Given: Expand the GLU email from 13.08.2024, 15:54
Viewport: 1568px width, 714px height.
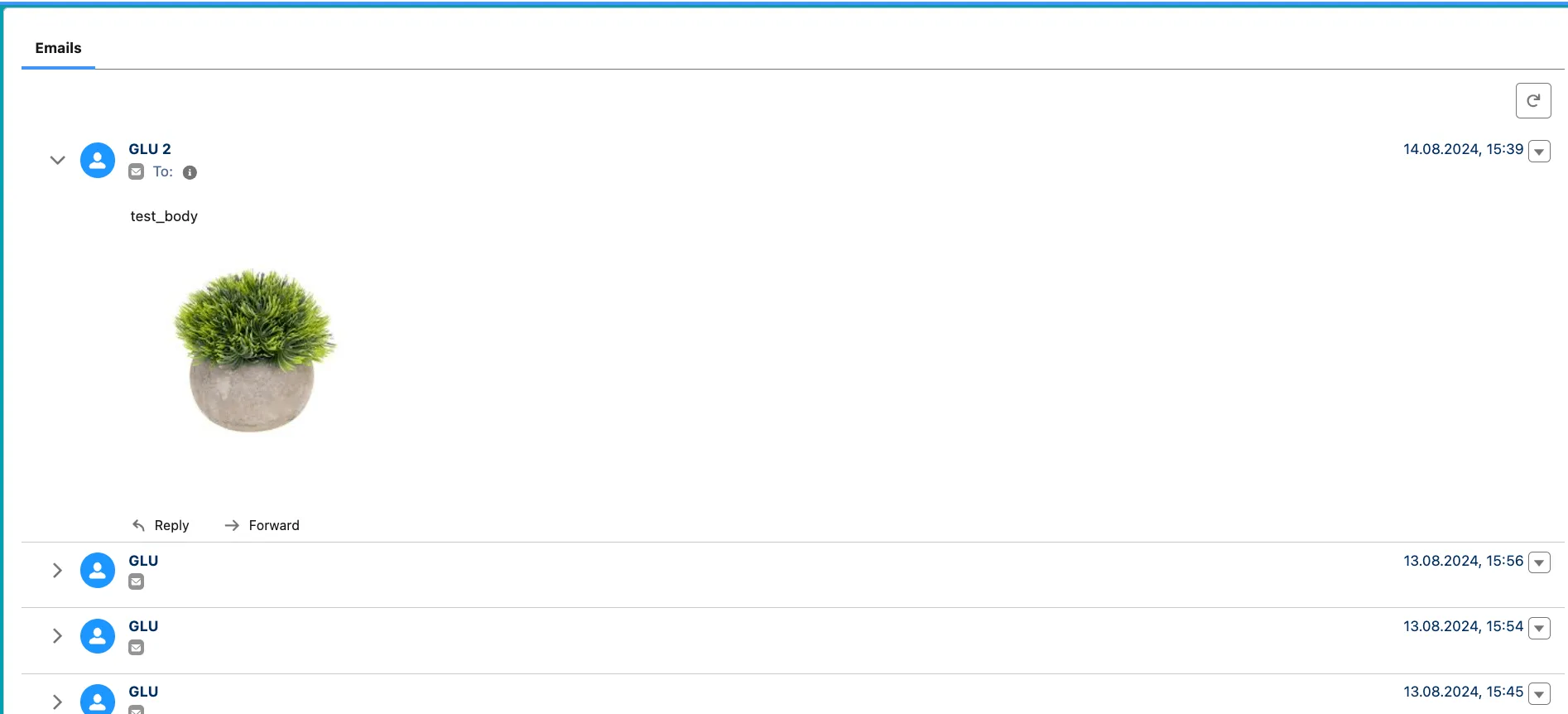Looking at the screenshot, I should coord(57,635).
